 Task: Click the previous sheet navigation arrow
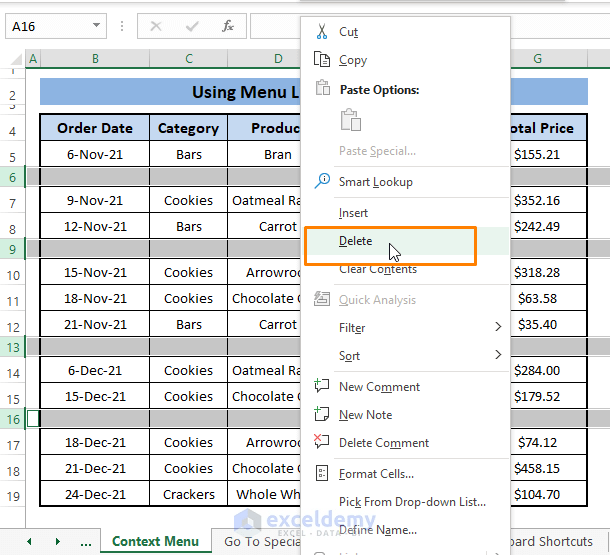[x=30, y=541]
